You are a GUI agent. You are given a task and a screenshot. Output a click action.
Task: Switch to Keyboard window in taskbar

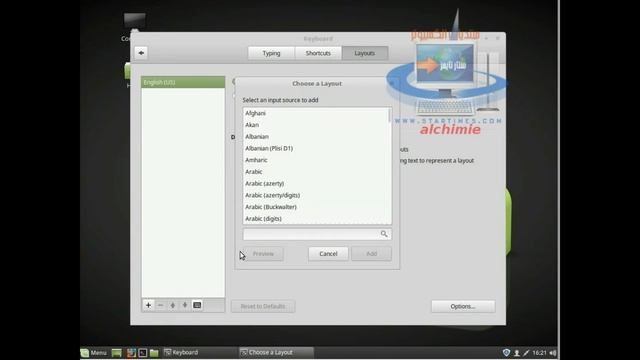pyautogui.click(x=199, y=353)
